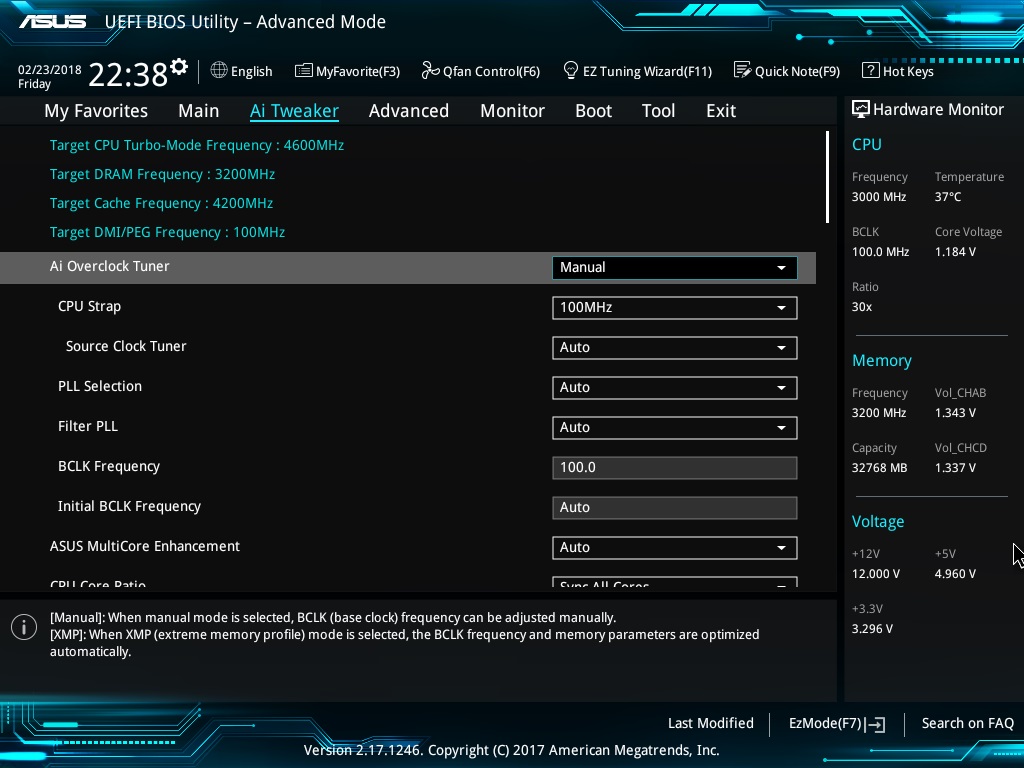
Task: Open the CPU Core Ratio dropdown
Action: click(x=675, y=582)
